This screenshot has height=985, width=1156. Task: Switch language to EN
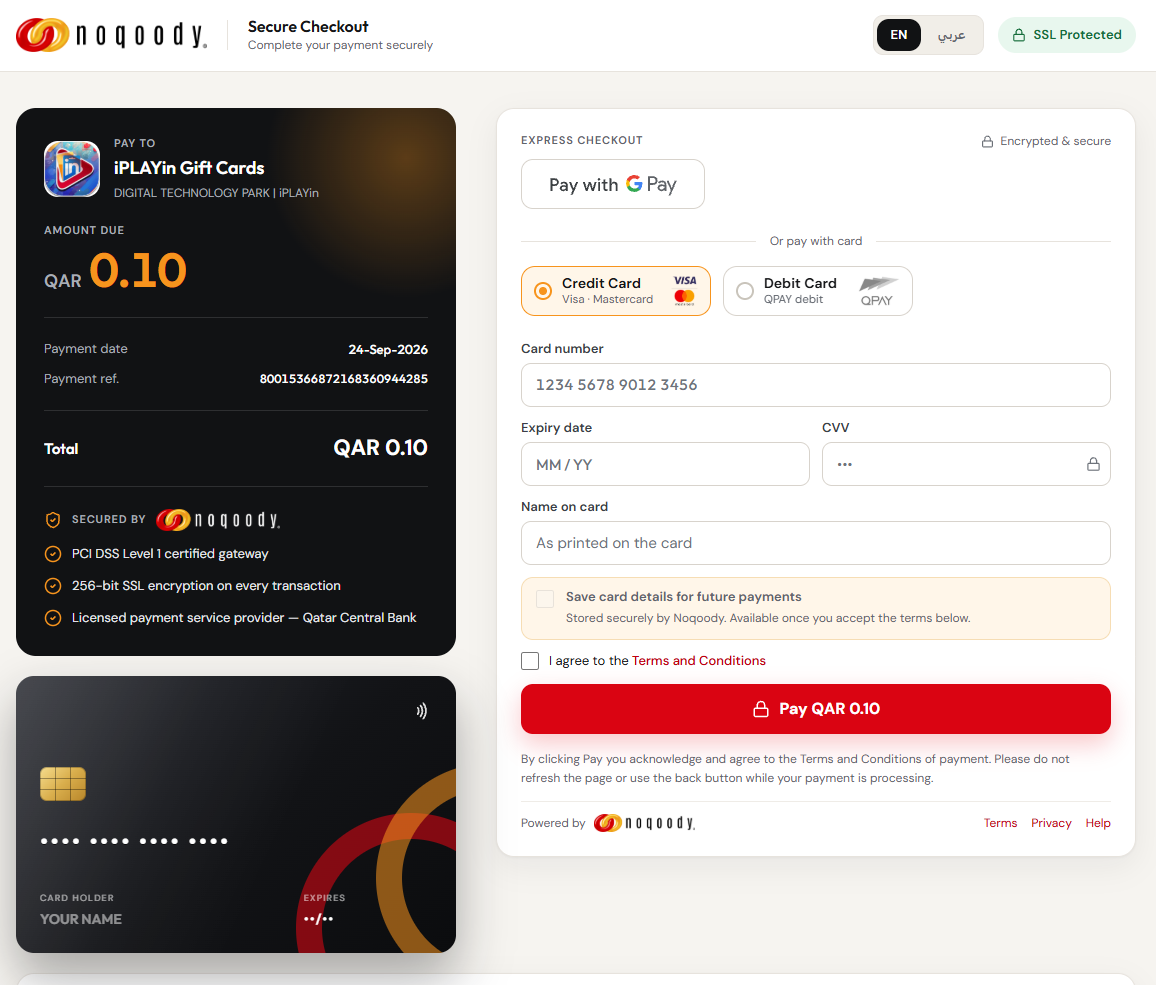point(898,35)
